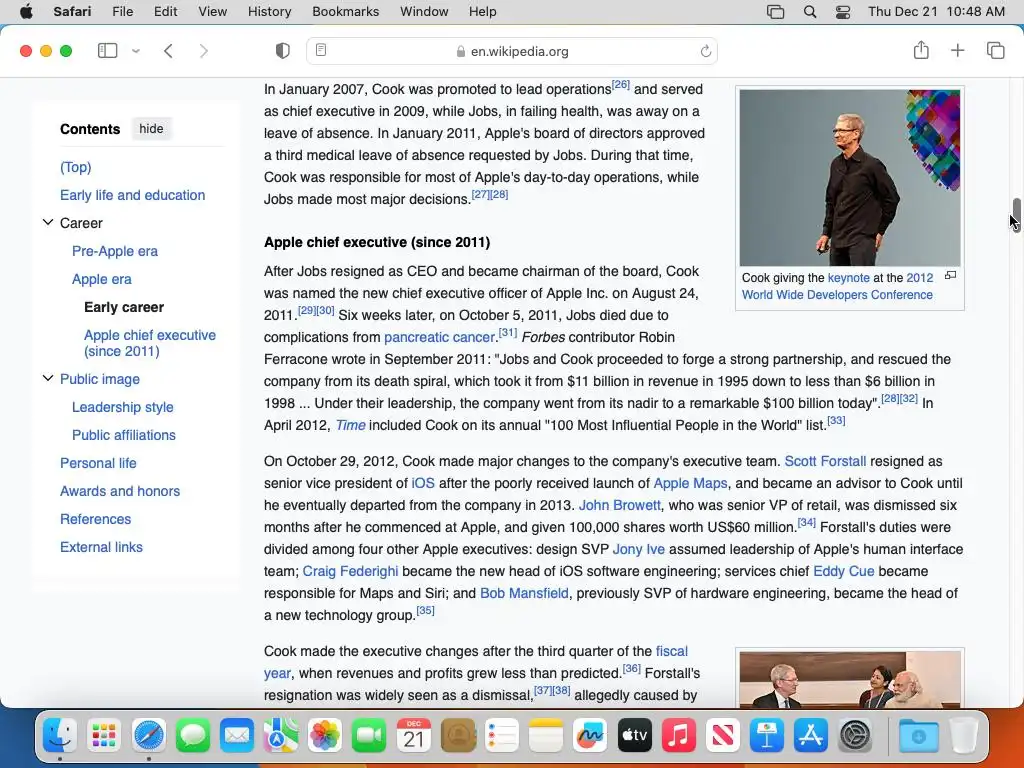Open the Apple Maps link
The width and height of the screenshot is (1024, 768).
pos(690,484)
